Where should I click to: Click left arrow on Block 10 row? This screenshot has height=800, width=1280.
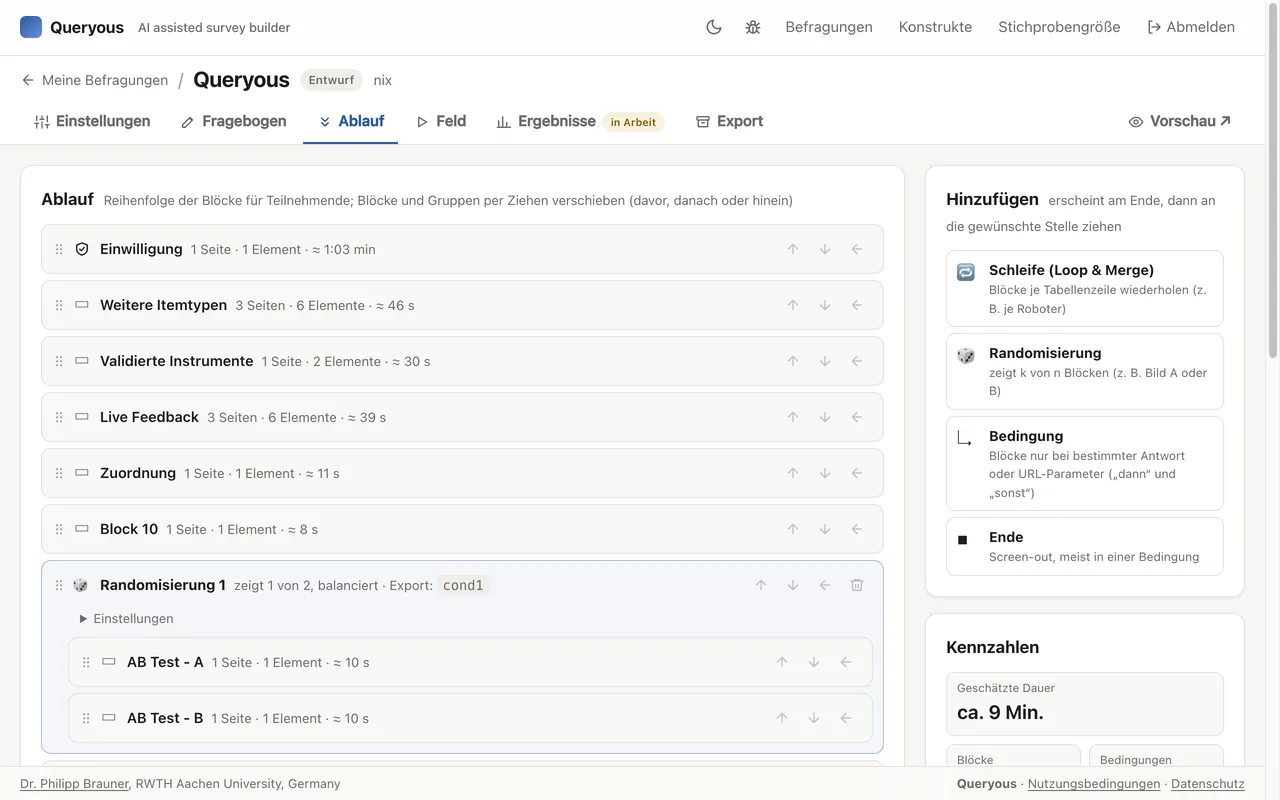(857, 529)
